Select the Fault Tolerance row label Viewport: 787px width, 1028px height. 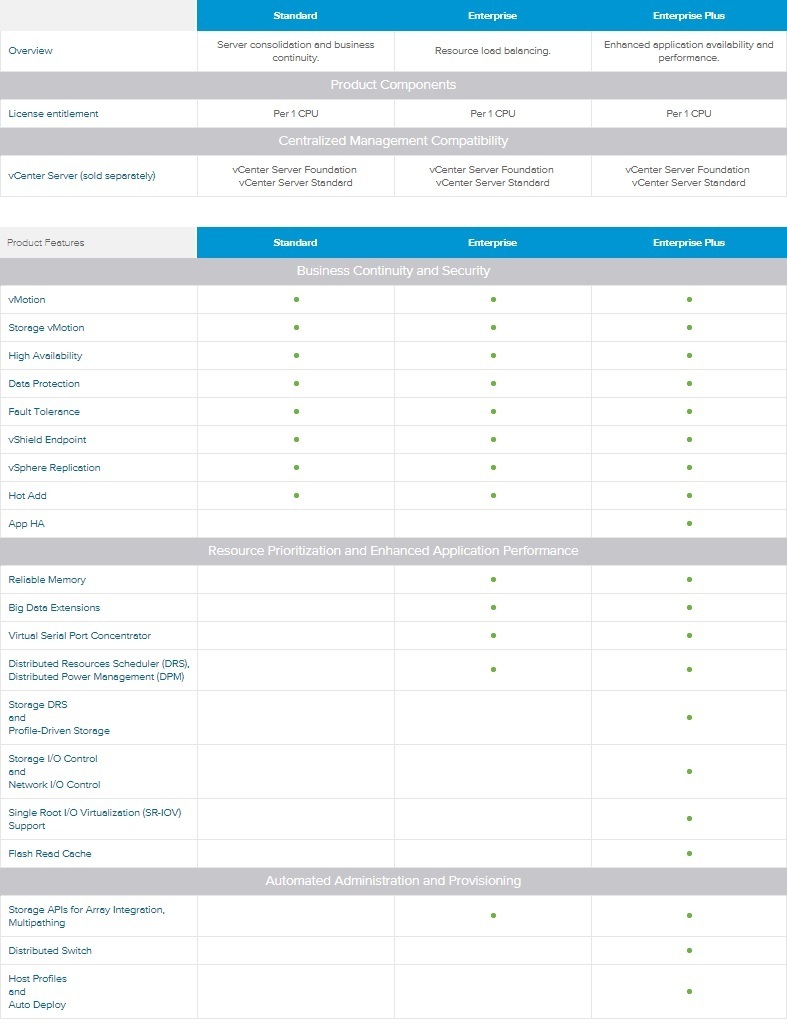[44, 412]
